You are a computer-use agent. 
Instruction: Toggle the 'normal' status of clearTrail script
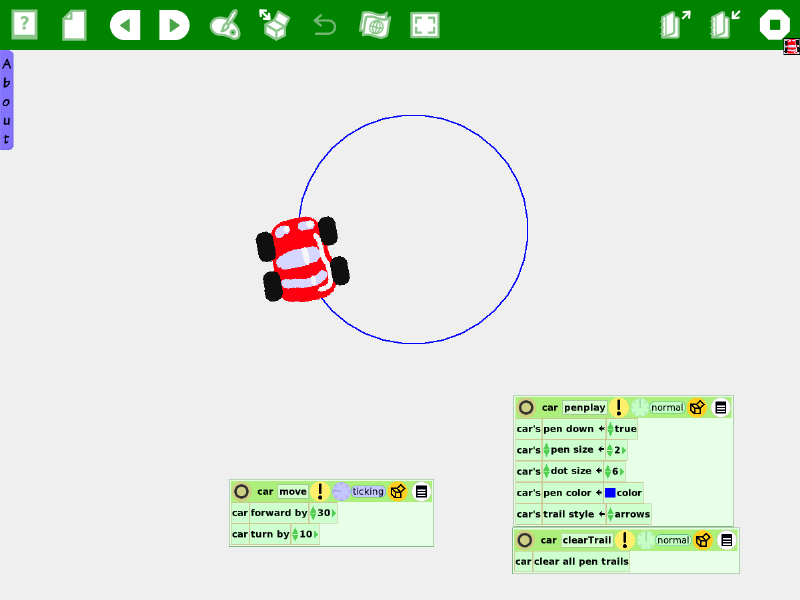pos(673,540)
